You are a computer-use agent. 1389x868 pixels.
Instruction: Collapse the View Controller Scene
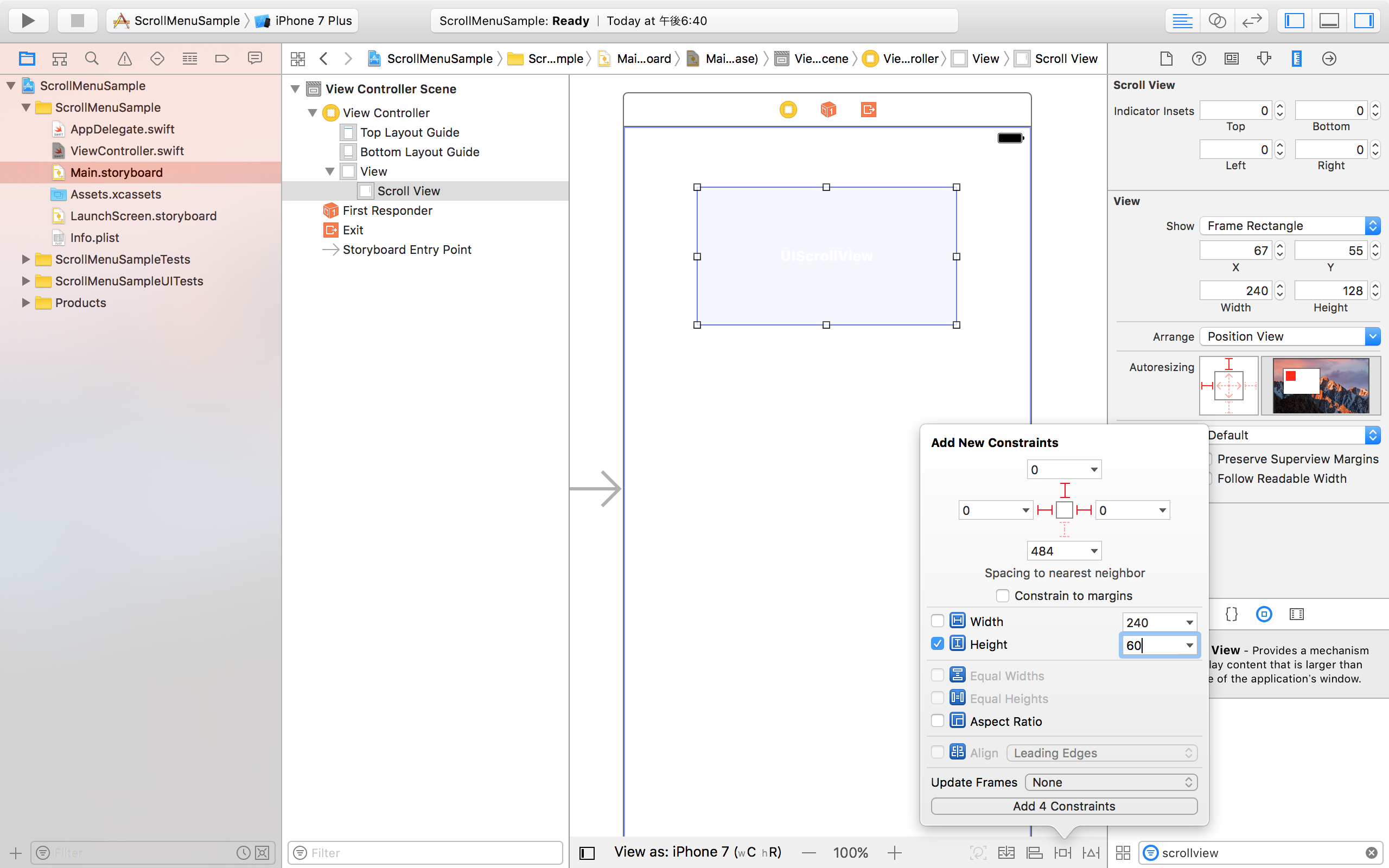click(295, 88)
